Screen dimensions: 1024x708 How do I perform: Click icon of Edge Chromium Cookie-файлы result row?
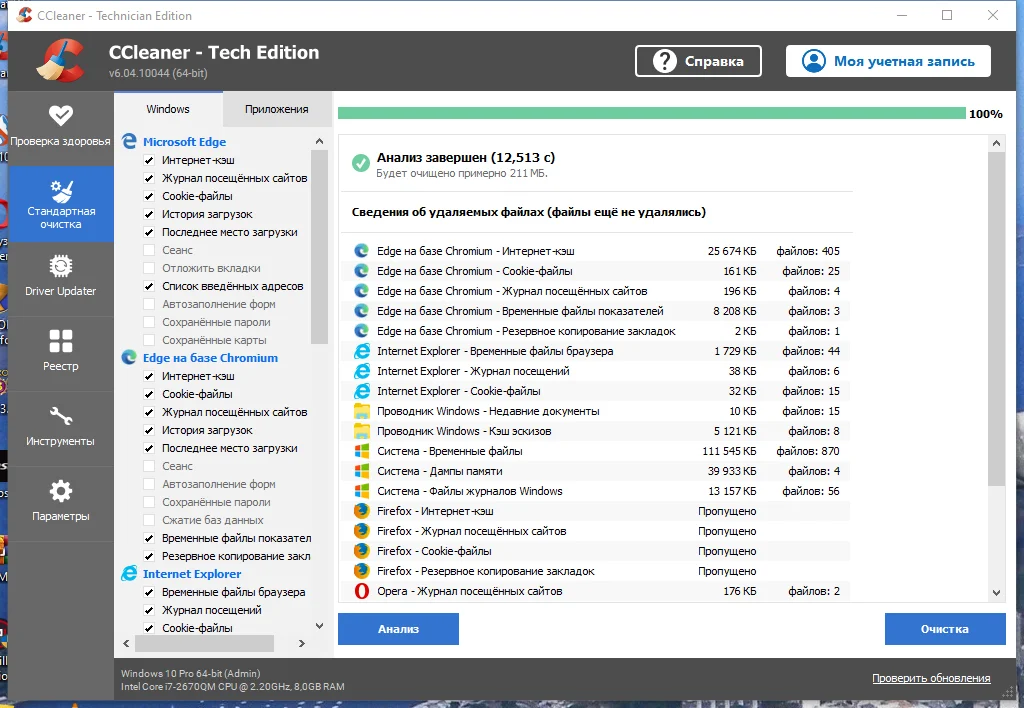point(361,271)
